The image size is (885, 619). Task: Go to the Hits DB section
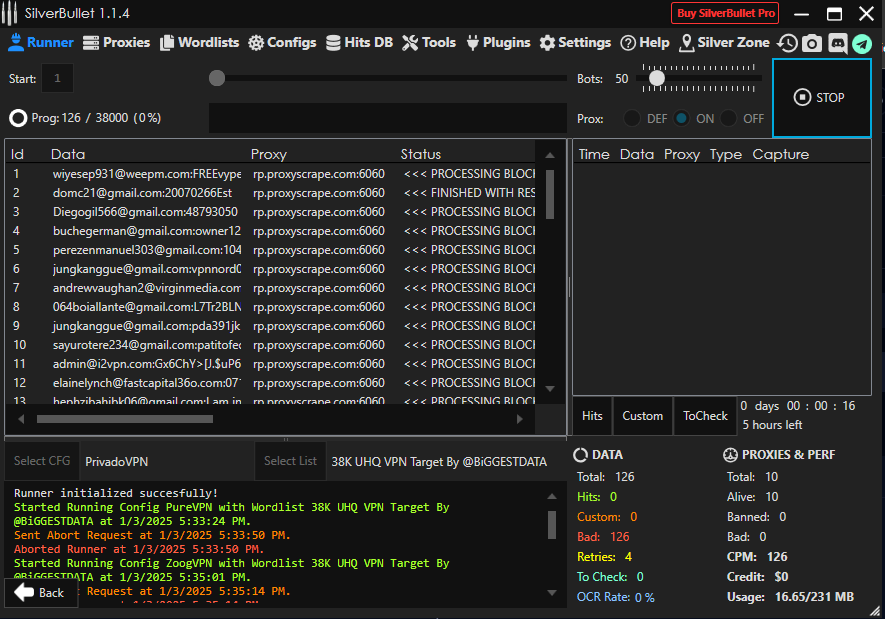click(x=359, y=43)
